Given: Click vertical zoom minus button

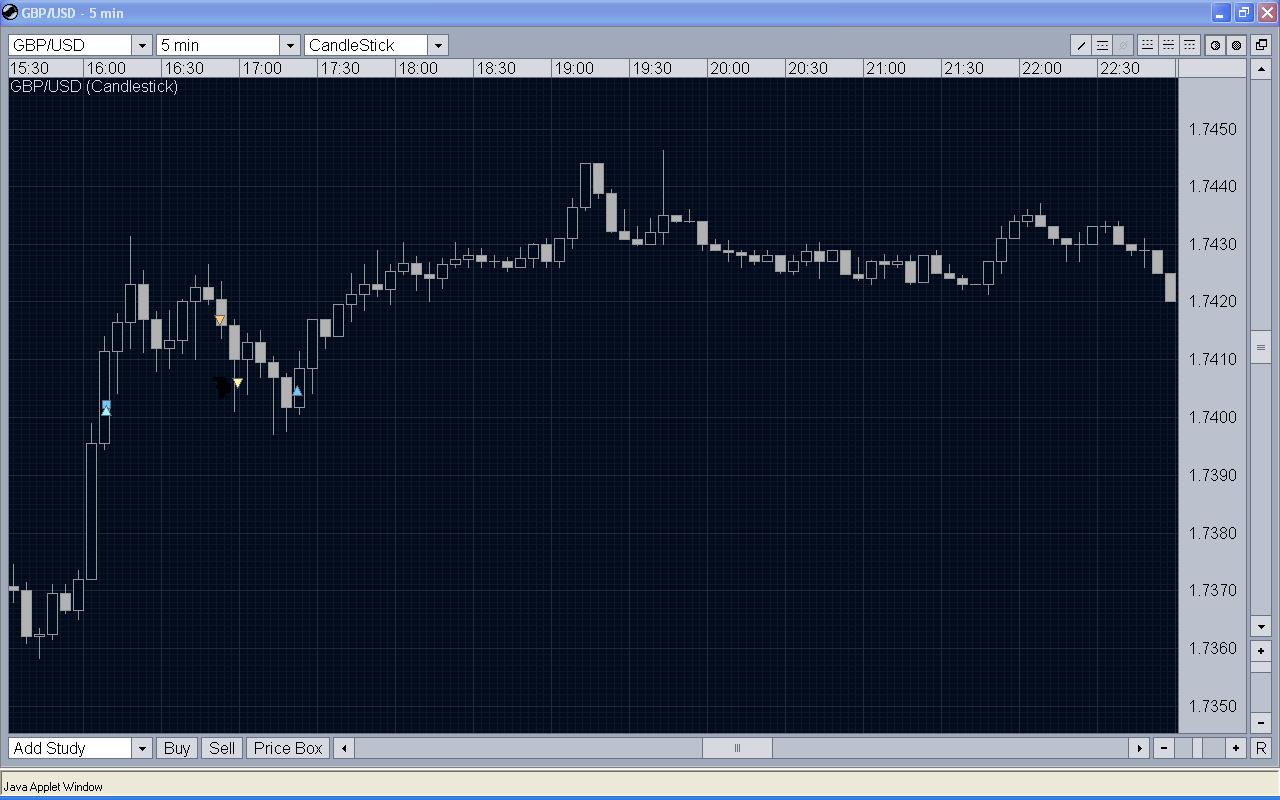Looking at the screenshot, I should [x=1261, y=723].
